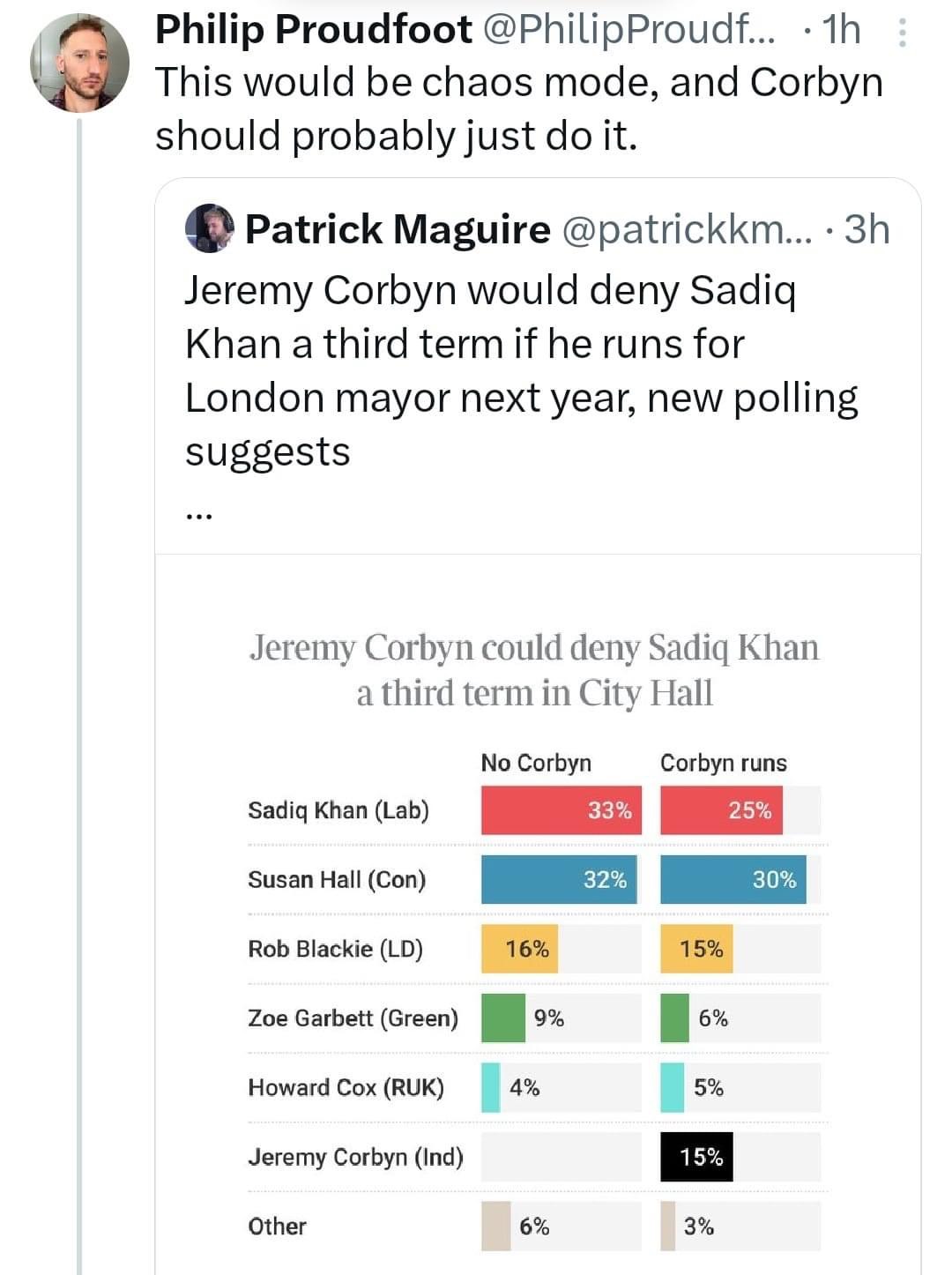The width and height of the screenshot is (952, 1275).
Task: Click Zoe Garbett's green 9% bar
Action: coord(502,1018)
